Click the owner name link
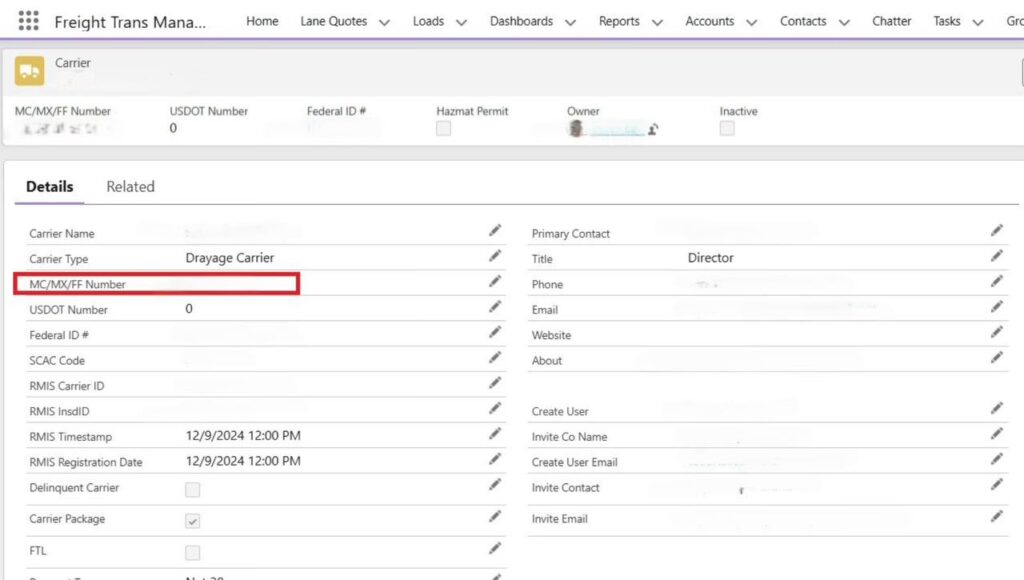 click(x=616, y=129)
